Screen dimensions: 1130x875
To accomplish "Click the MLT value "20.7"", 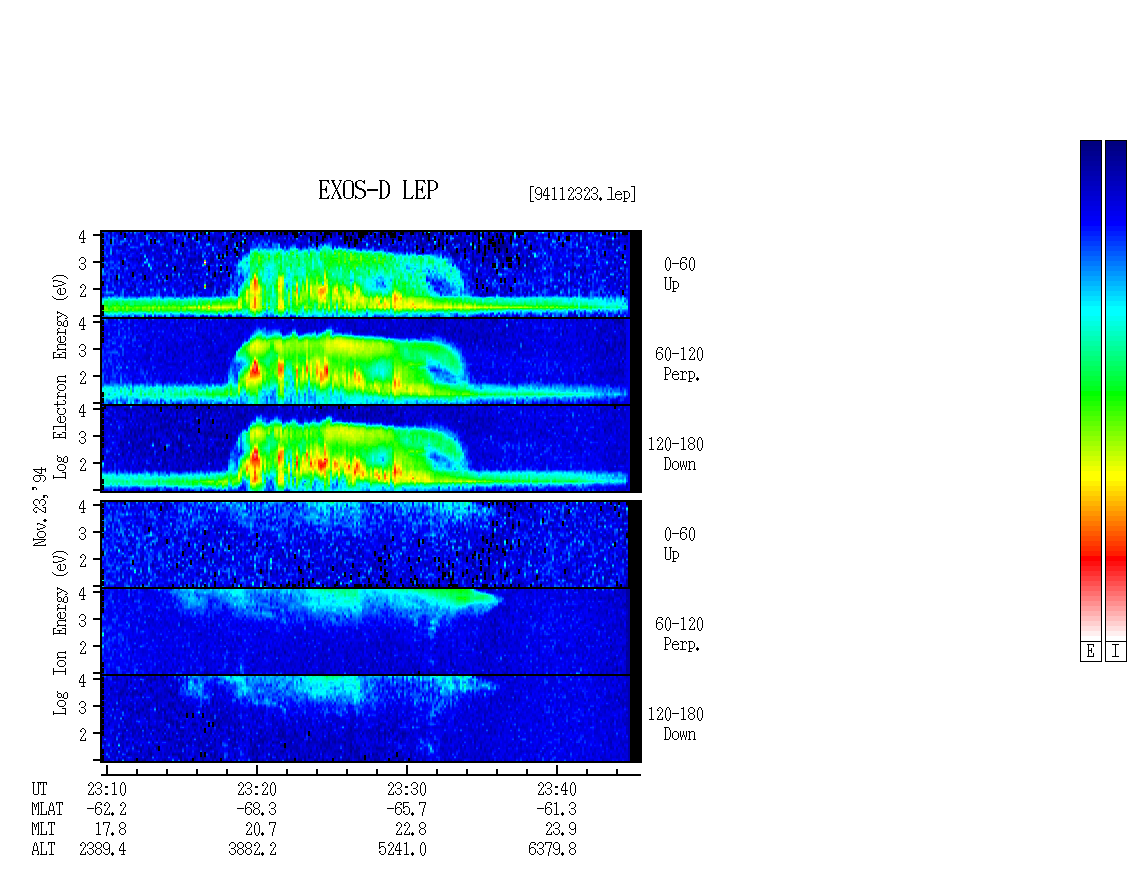I will pos(261,830).
